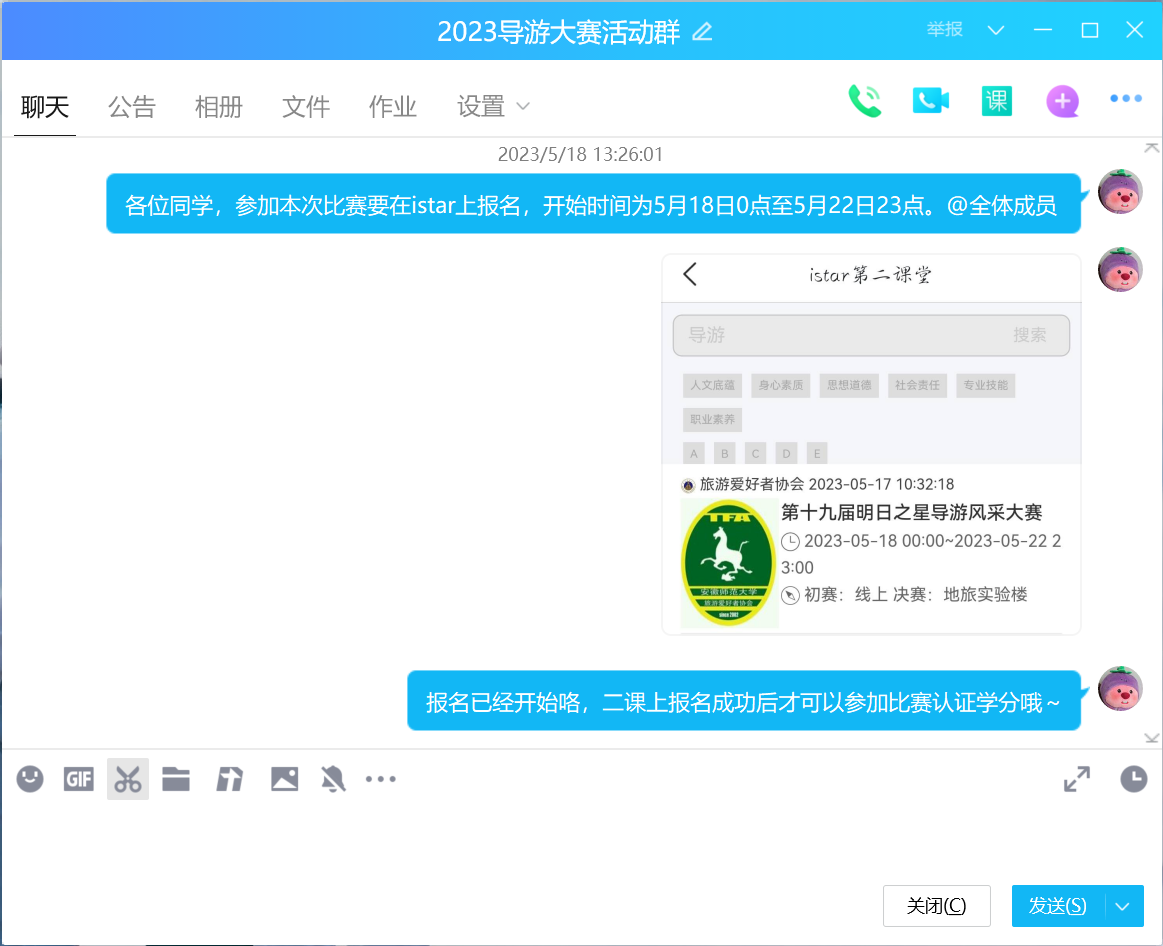Insert a picture with the image icon
This screenshot has width=1163, height=946.
point(285,779)
